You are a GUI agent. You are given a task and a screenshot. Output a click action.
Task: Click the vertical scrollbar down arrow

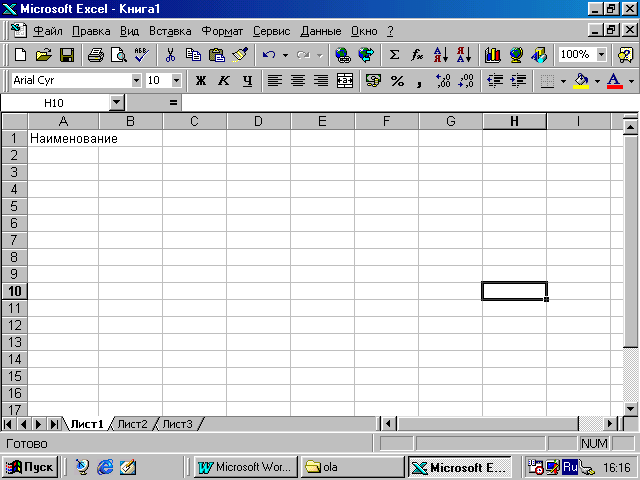click(x=630, y=408)
